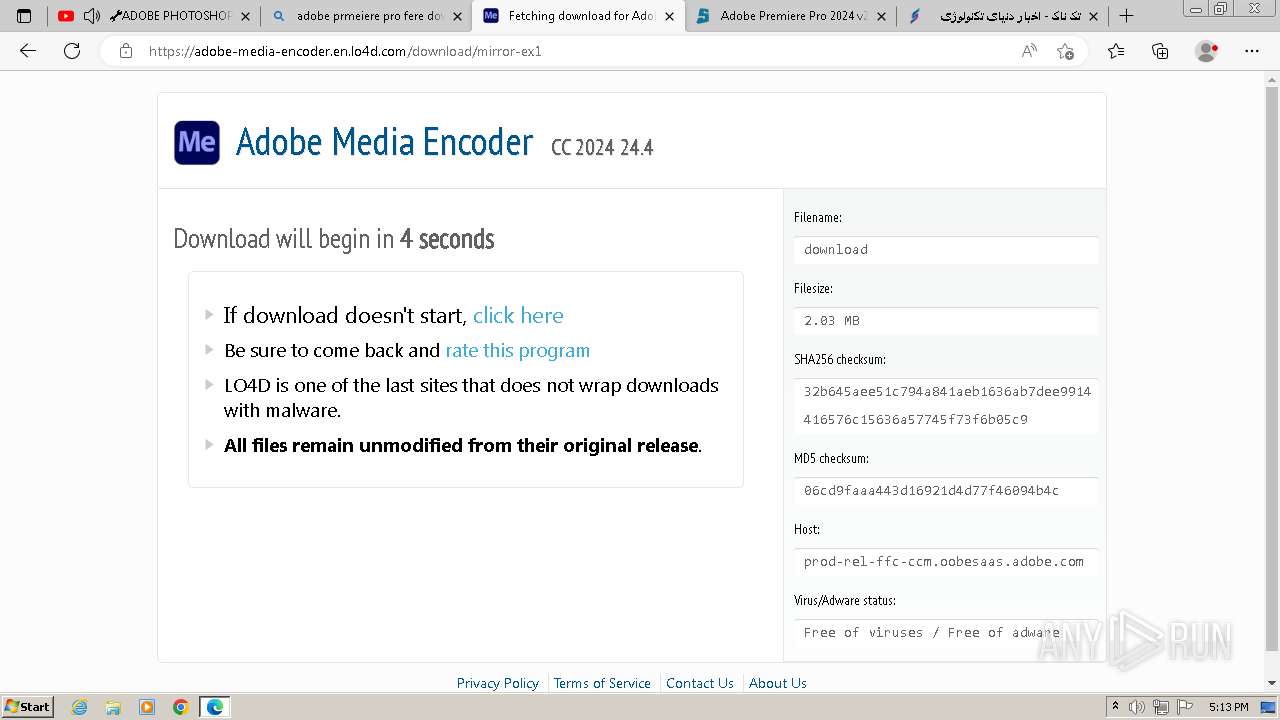Viewport: 1280px width, 720px height.
Task: Open the tab actions menu icon
Action: [24, 16]
